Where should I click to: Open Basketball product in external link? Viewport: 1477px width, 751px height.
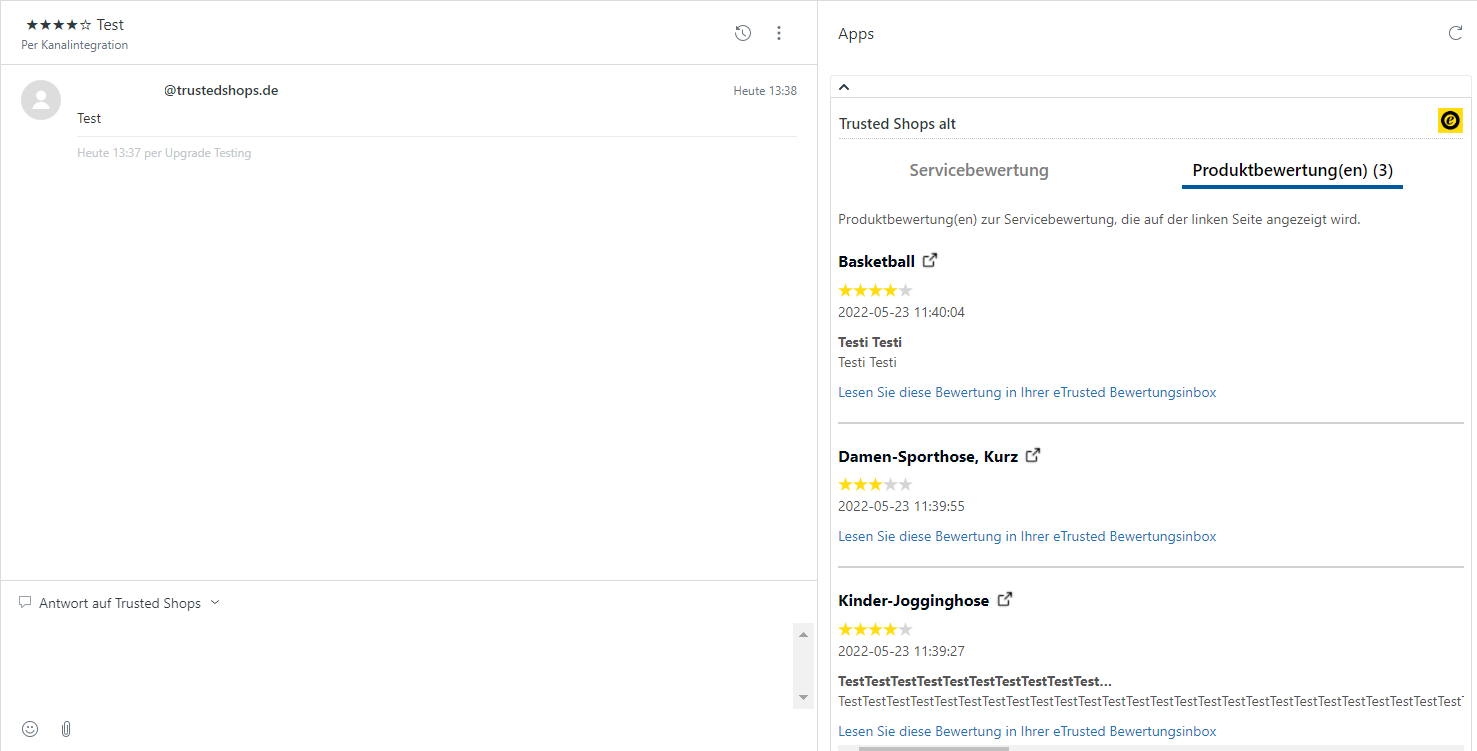(930, 260)
